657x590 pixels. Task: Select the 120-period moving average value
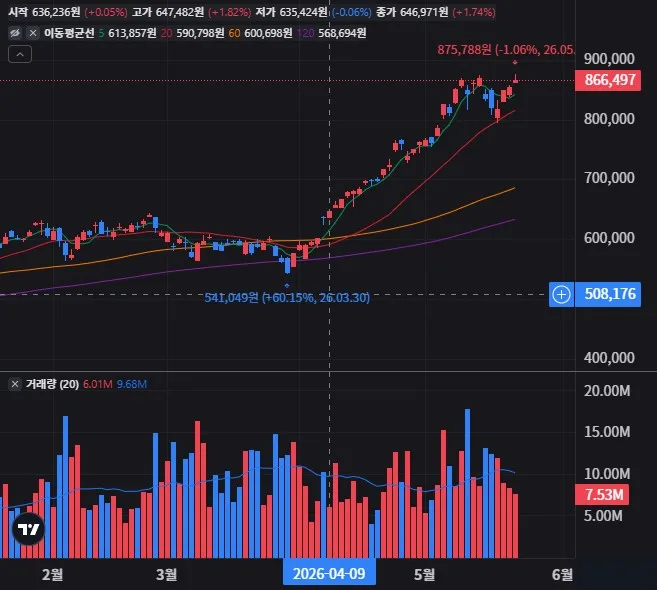342,33
